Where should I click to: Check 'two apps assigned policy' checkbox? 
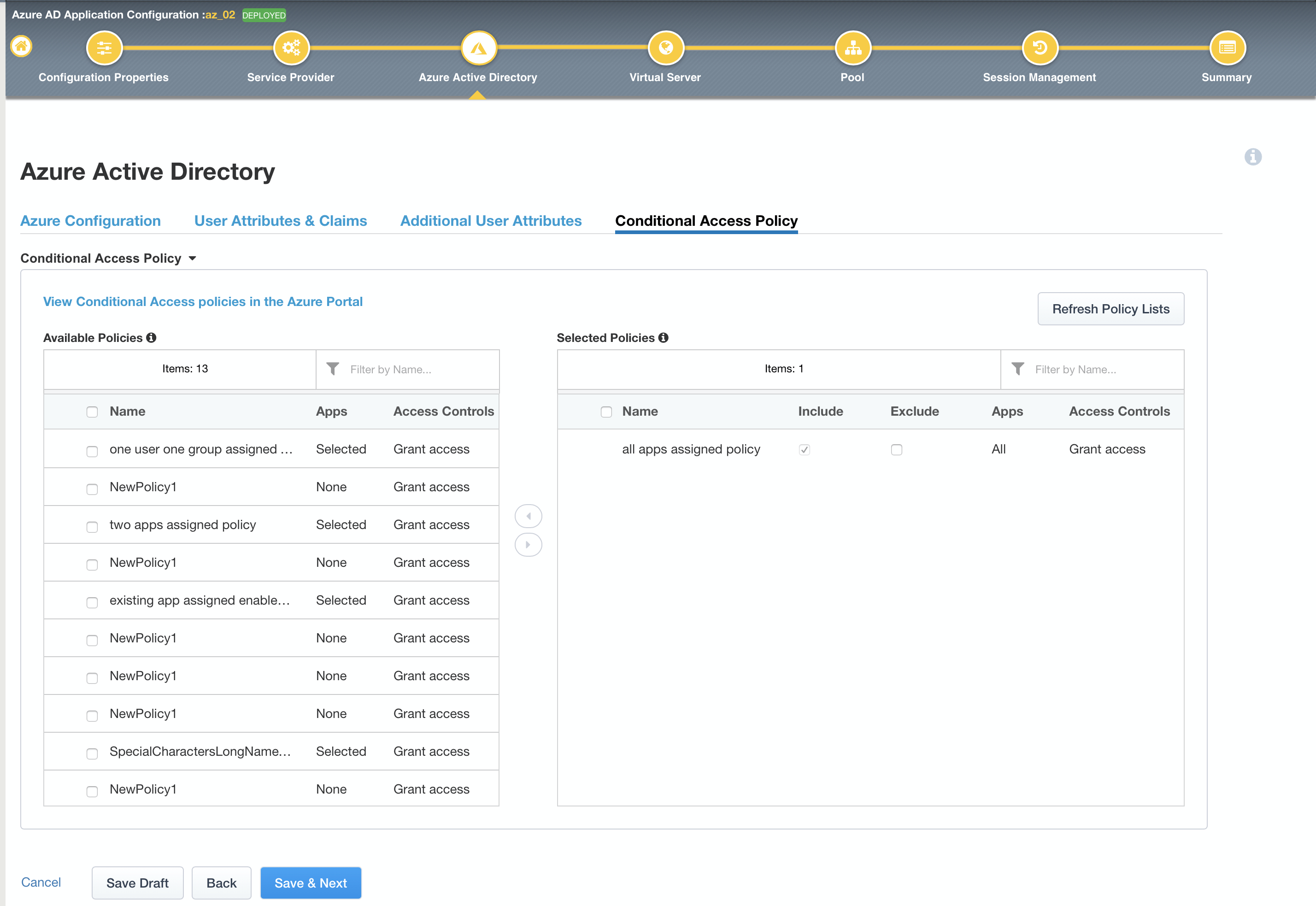coord(92,526)
